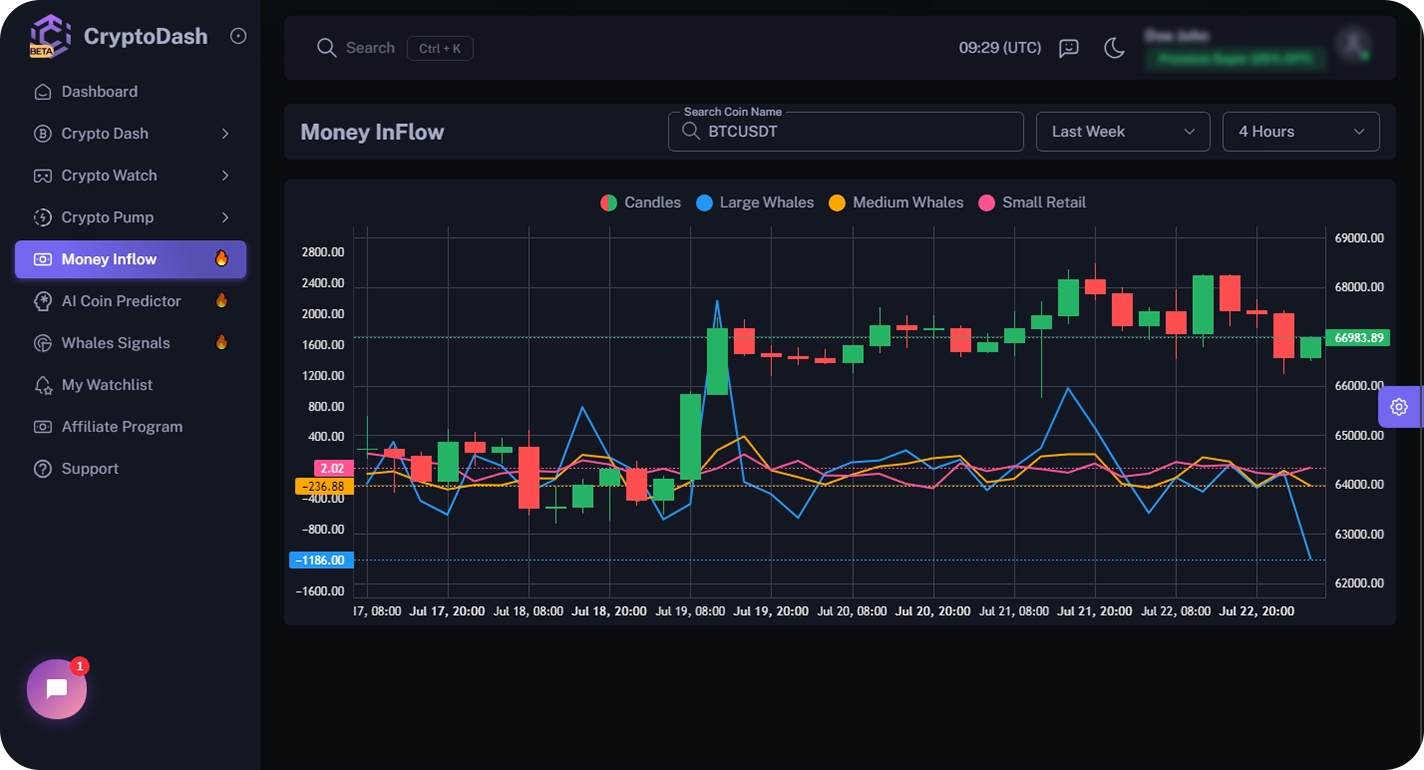This screenshot has width=1424, height=770.
Task: Focus the top Search field
Action: click(x=370, y=48)
